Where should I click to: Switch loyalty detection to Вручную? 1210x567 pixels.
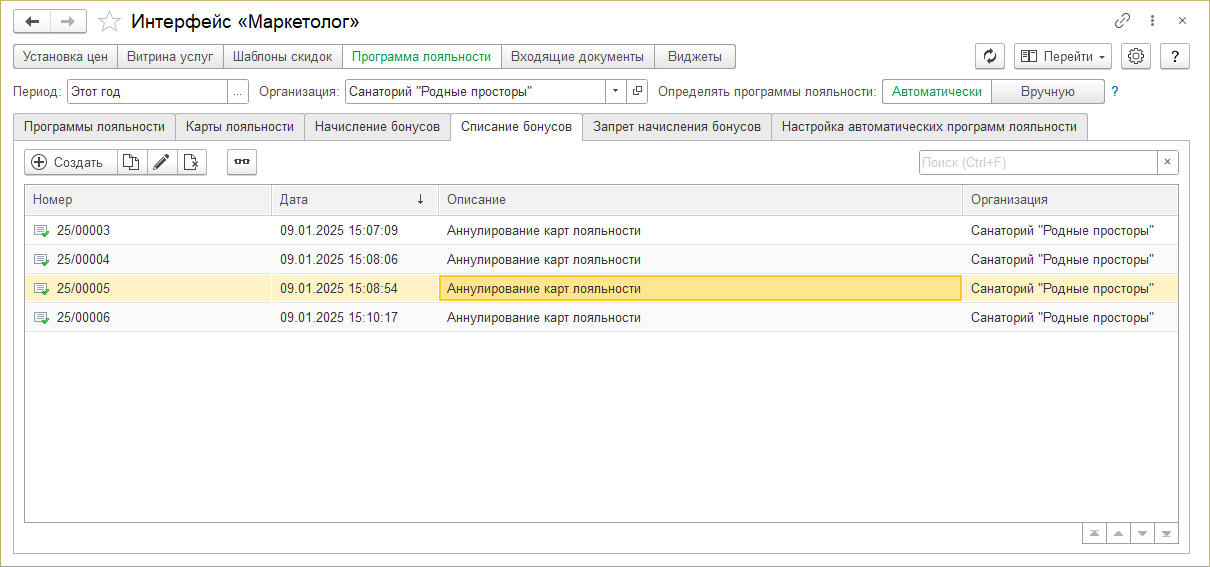coord(1047,92)
